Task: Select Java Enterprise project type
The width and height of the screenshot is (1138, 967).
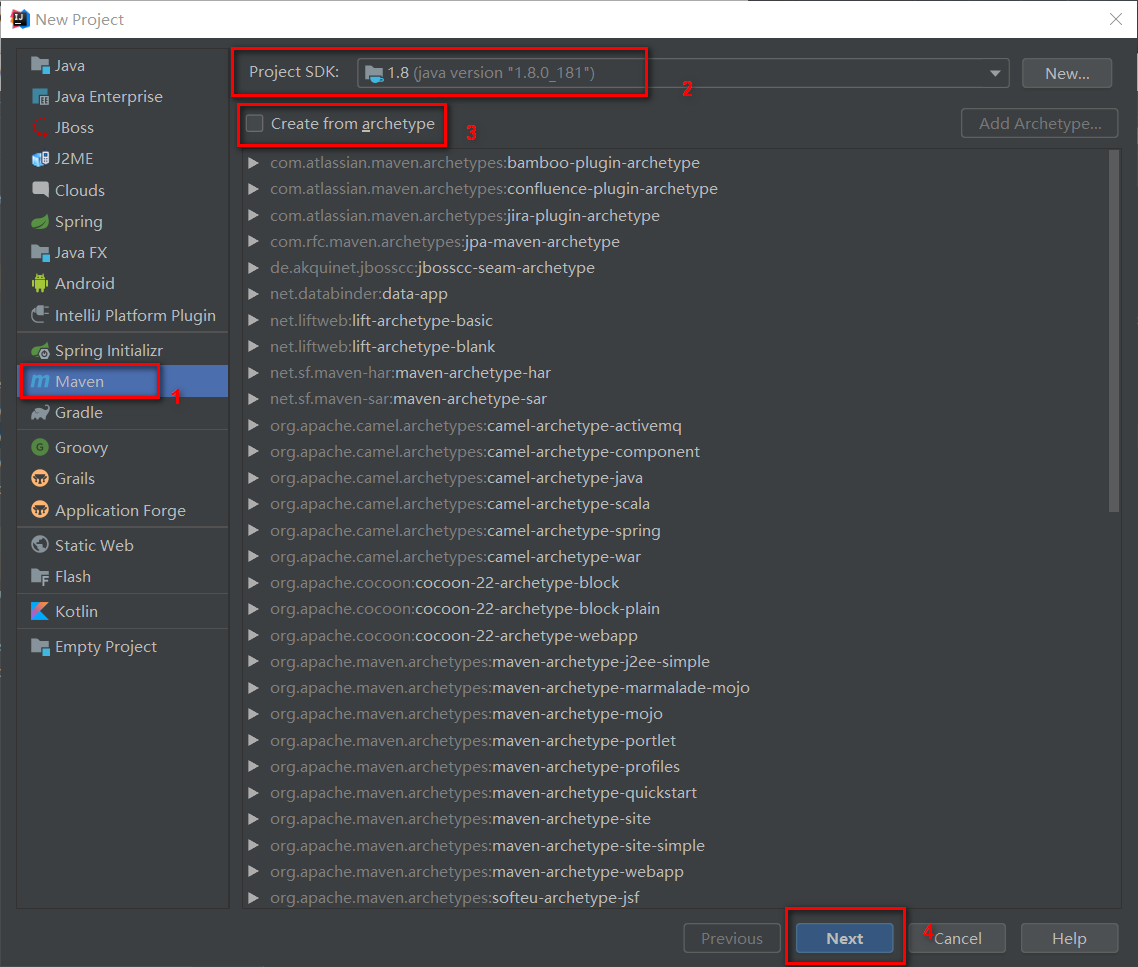Action: point(108,97)
